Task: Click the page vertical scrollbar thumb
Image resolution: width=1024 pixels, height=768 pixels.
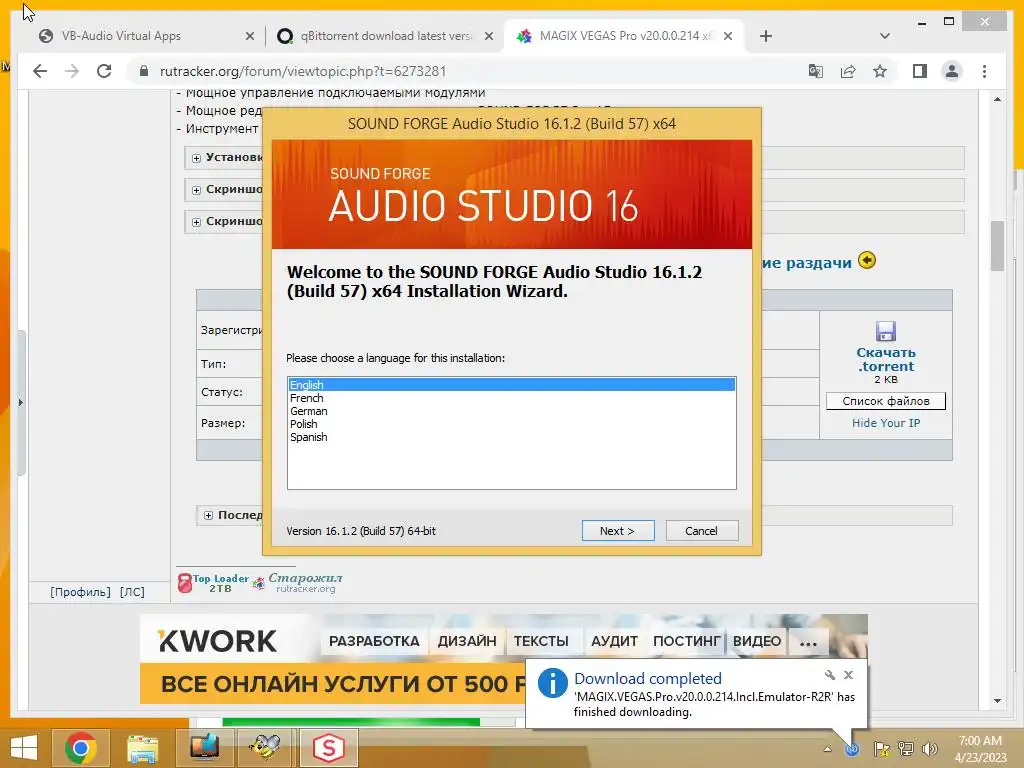Action: coord(997,246)
